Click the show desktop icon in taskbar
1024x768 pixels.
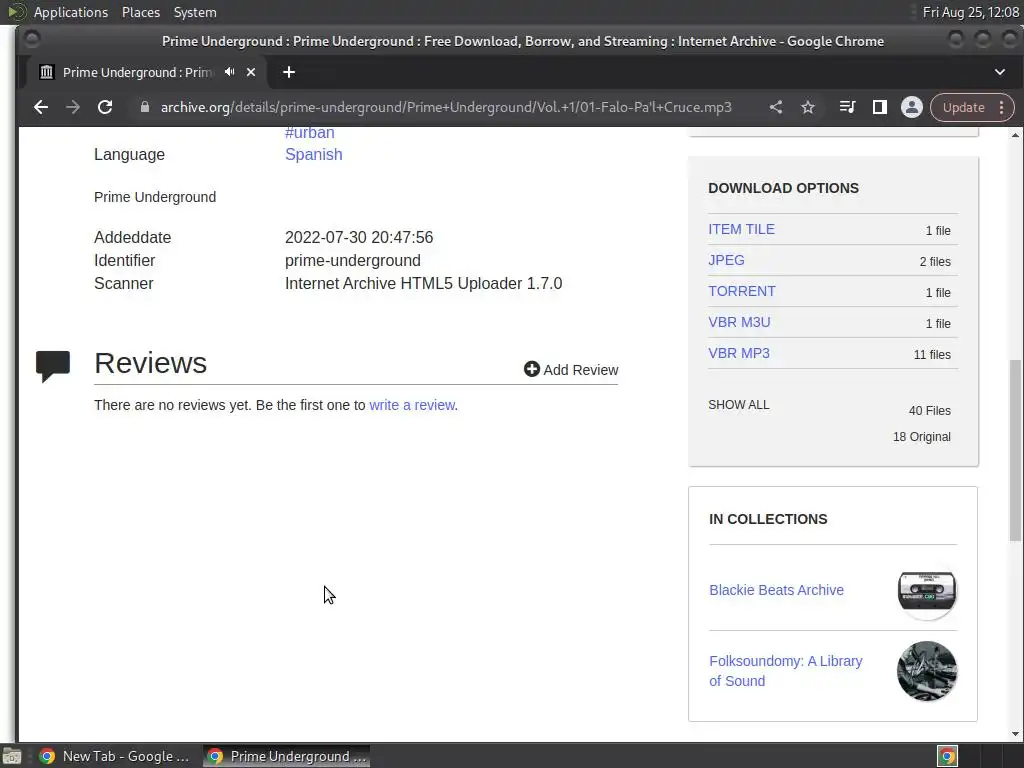click(12, 756)
